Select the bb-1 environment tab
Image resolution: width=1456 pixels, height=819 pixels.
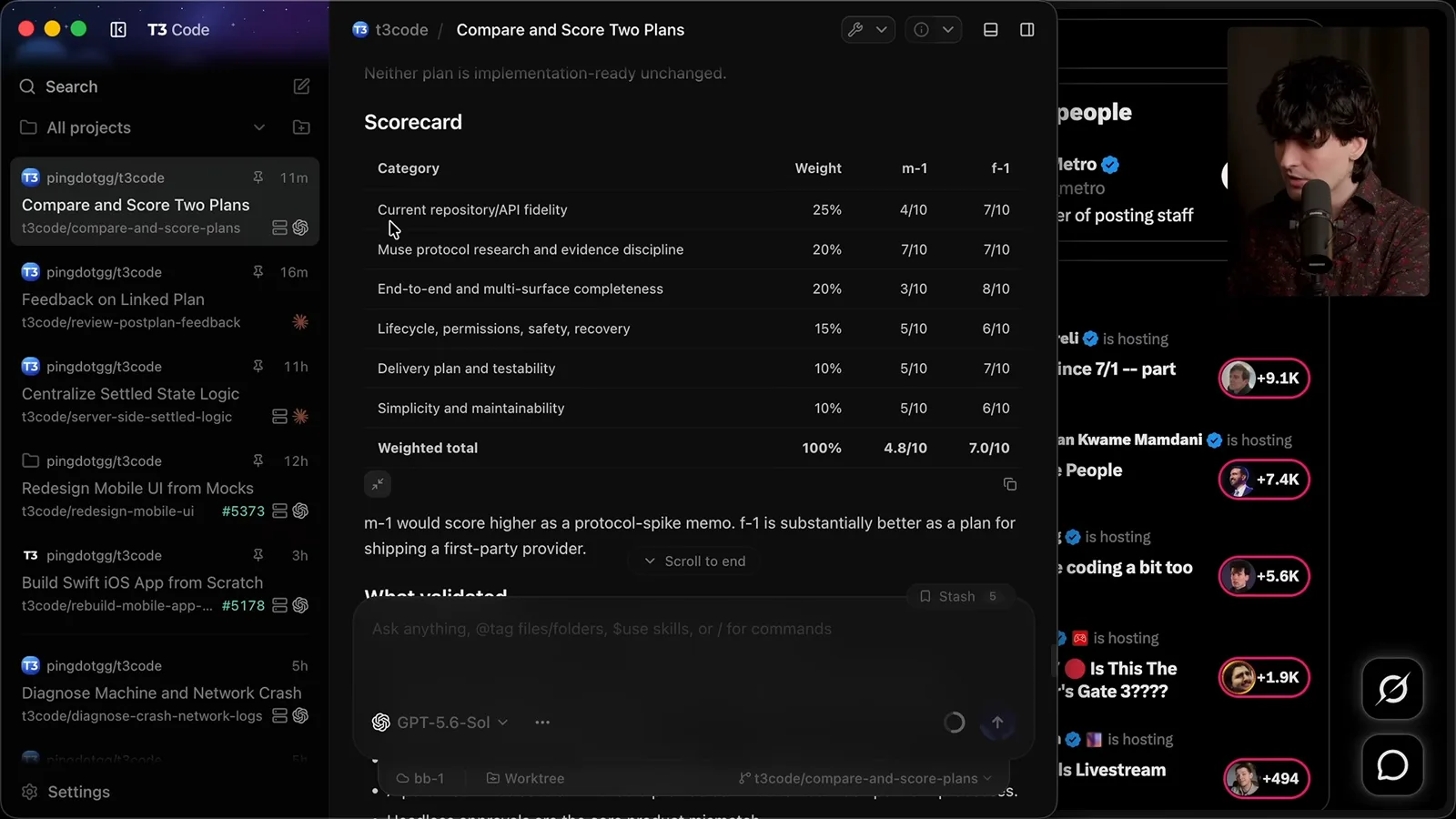coord(420,779)
